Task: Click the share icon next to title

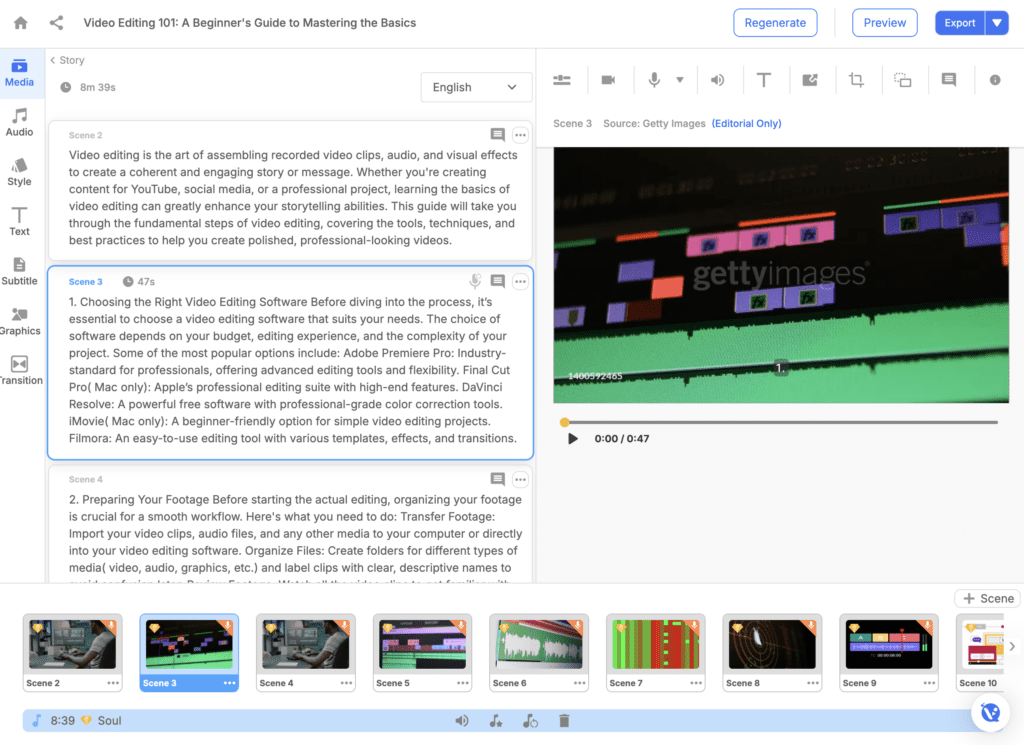Action: (x=57, y=23)
